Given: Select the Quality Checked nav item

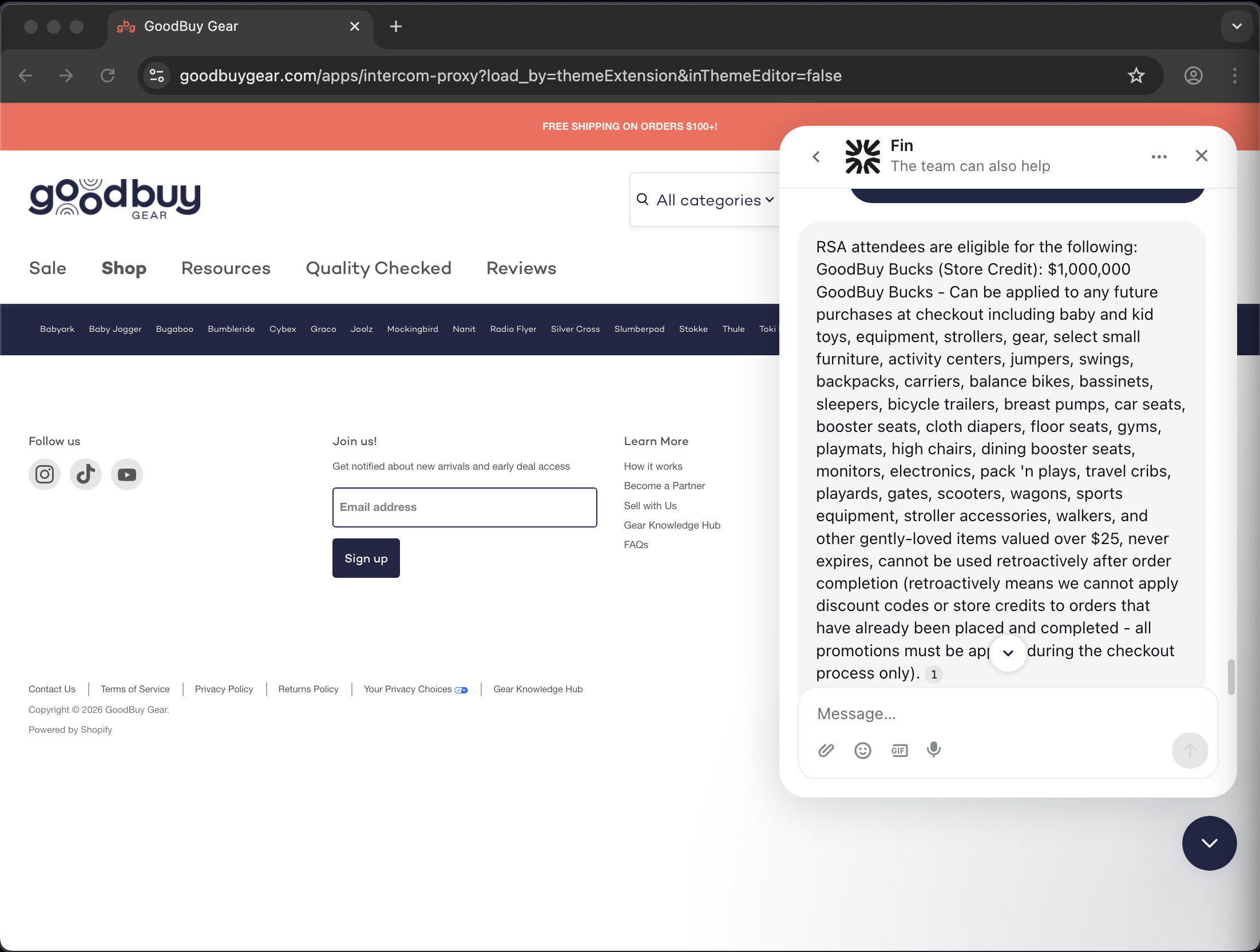Looking at the screenshot, I should 378,268.
